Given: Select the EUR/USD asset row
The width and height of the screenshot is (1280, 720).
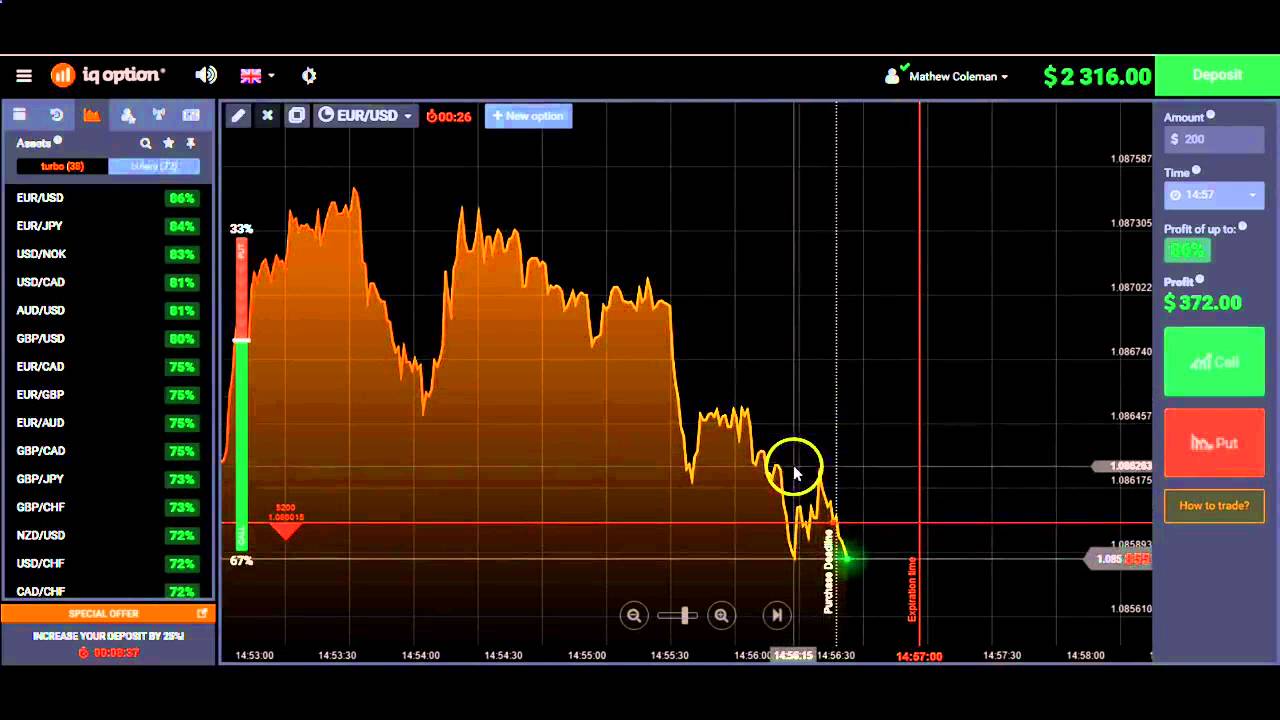Looking at the screenshot, I should click(106, 198).
